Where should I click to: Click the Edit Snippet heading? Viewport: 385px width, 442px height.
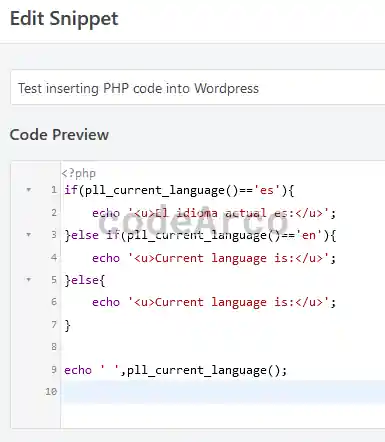tap(64, 19)
